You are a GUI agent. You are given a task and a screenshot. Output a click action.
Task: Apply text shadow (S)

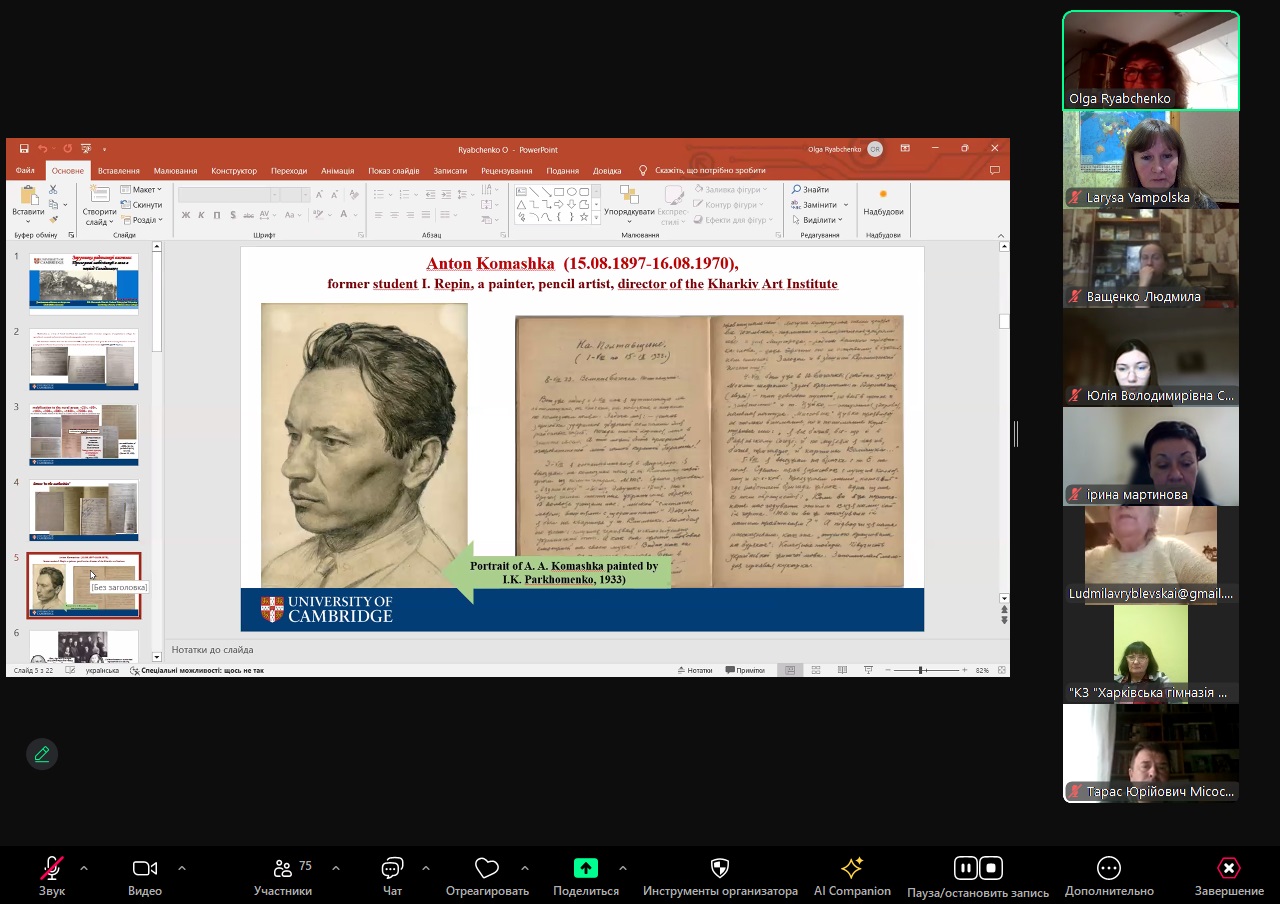[x=233, y=215]
